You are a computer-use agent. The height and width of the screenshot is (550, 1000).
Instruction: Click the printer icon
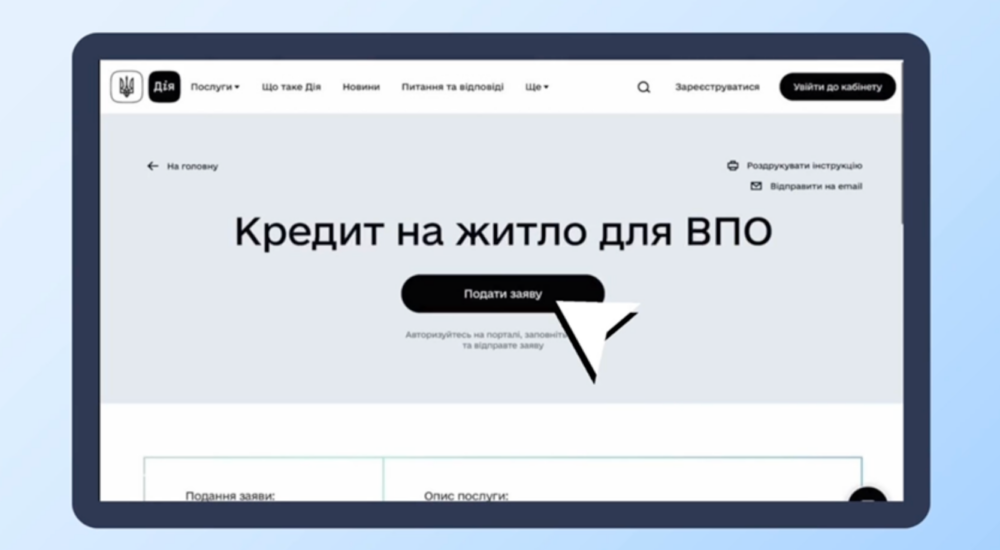click(733, 166)
